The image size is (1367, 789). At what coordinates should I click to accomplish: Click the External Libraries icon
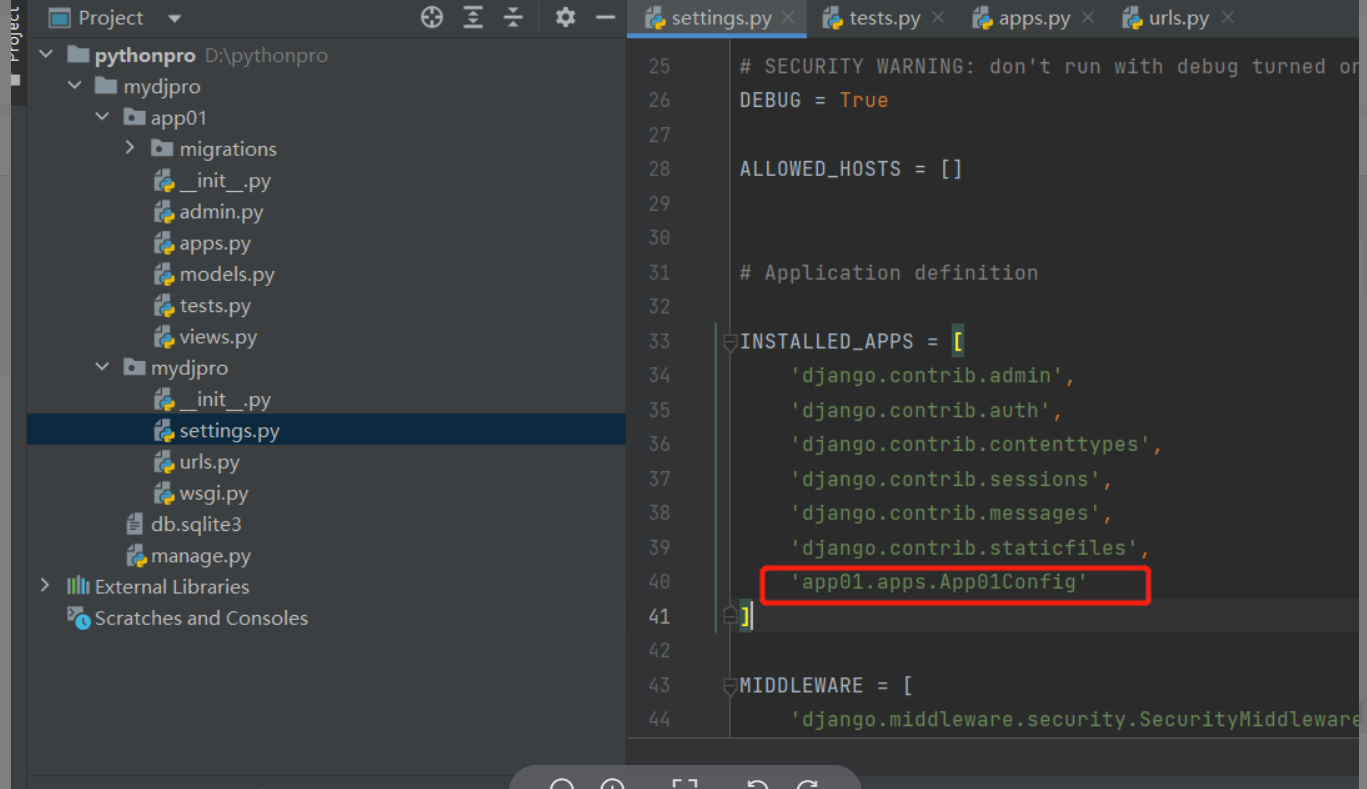coord(78,586)
